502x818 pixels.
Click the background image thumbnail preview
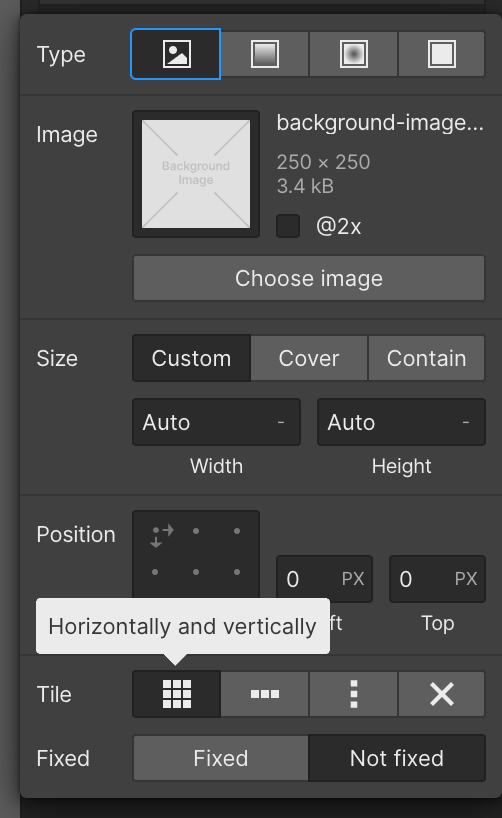pyautogui.click(x=196, y=174)
